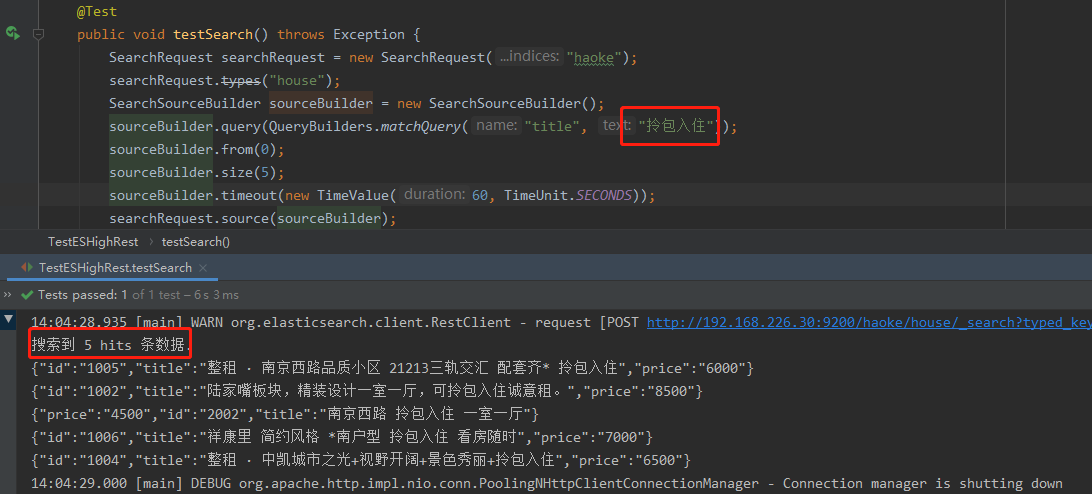Switch to TestESHighRest.testSearch run tab

(x=115, y=268)
